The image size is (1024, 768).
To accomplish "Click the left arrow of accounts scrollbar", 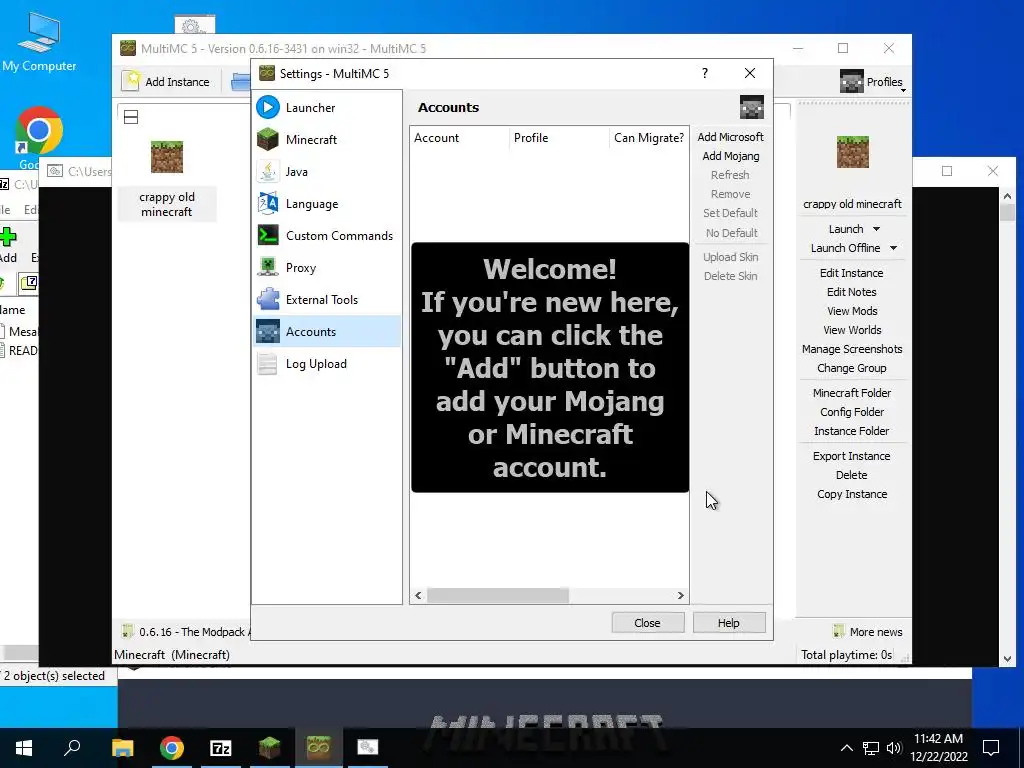I will (419, 596).
